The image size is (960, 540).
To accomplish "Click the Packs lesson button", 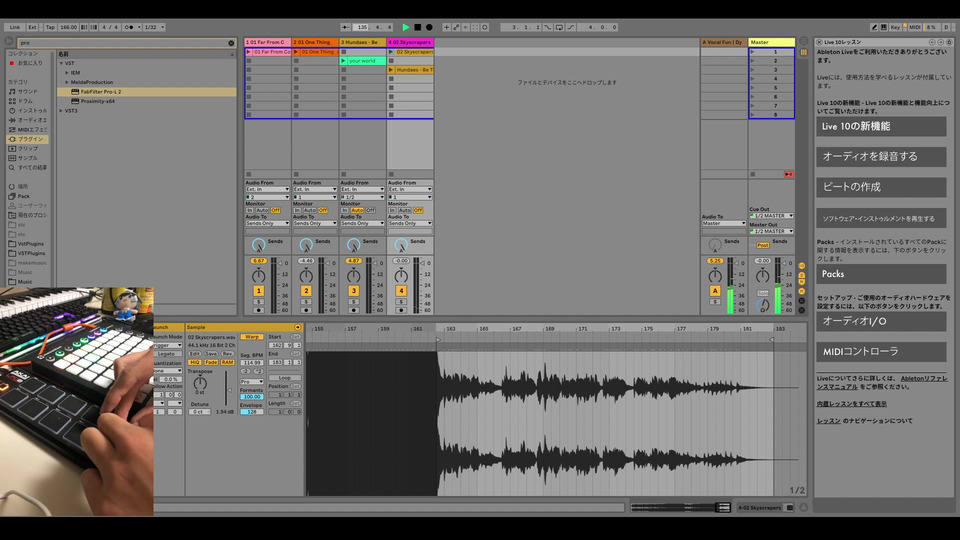I will click(x=881, y=274).
